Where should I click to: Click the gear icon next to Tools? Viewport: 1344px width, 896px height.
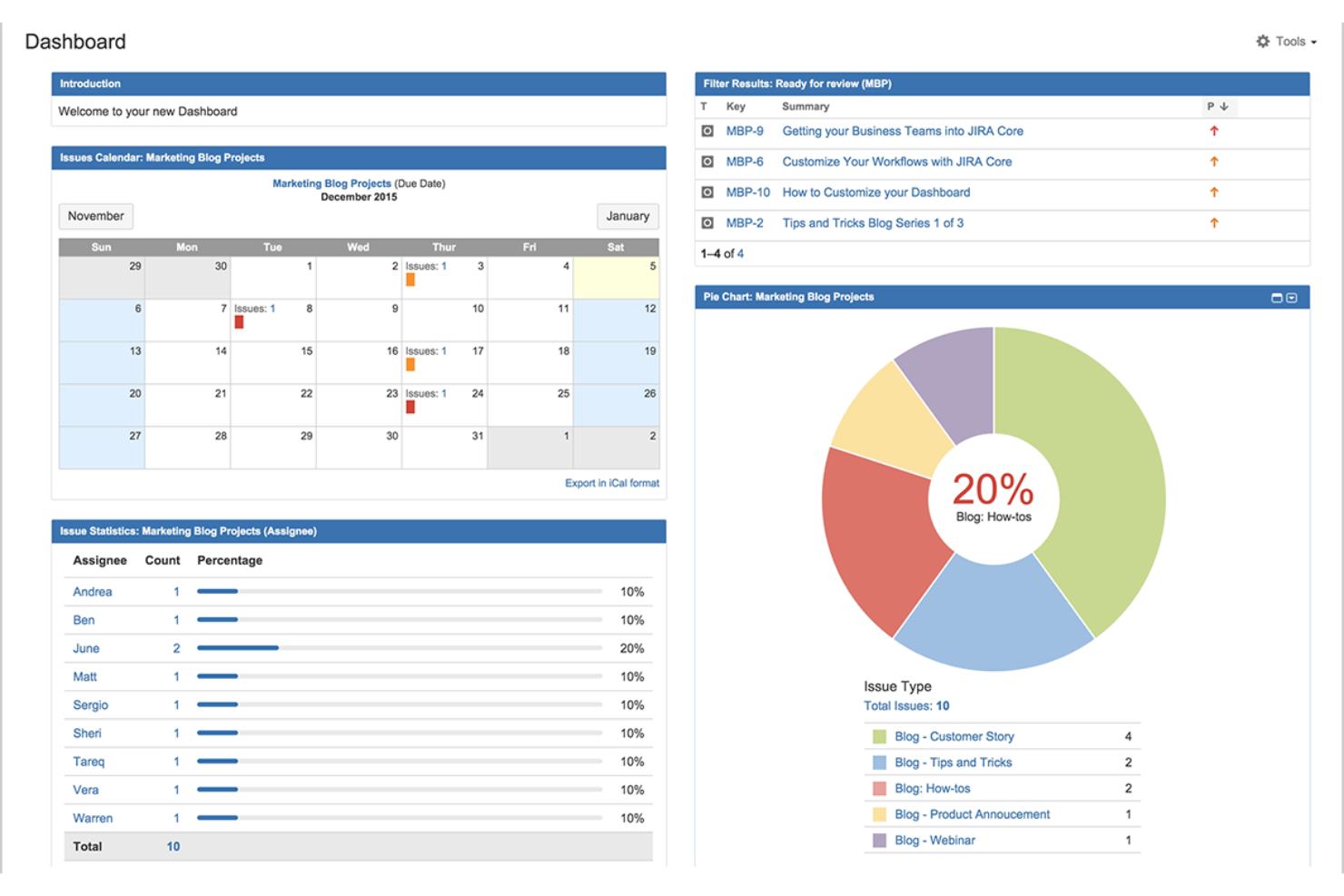[x=1262, y=41]
